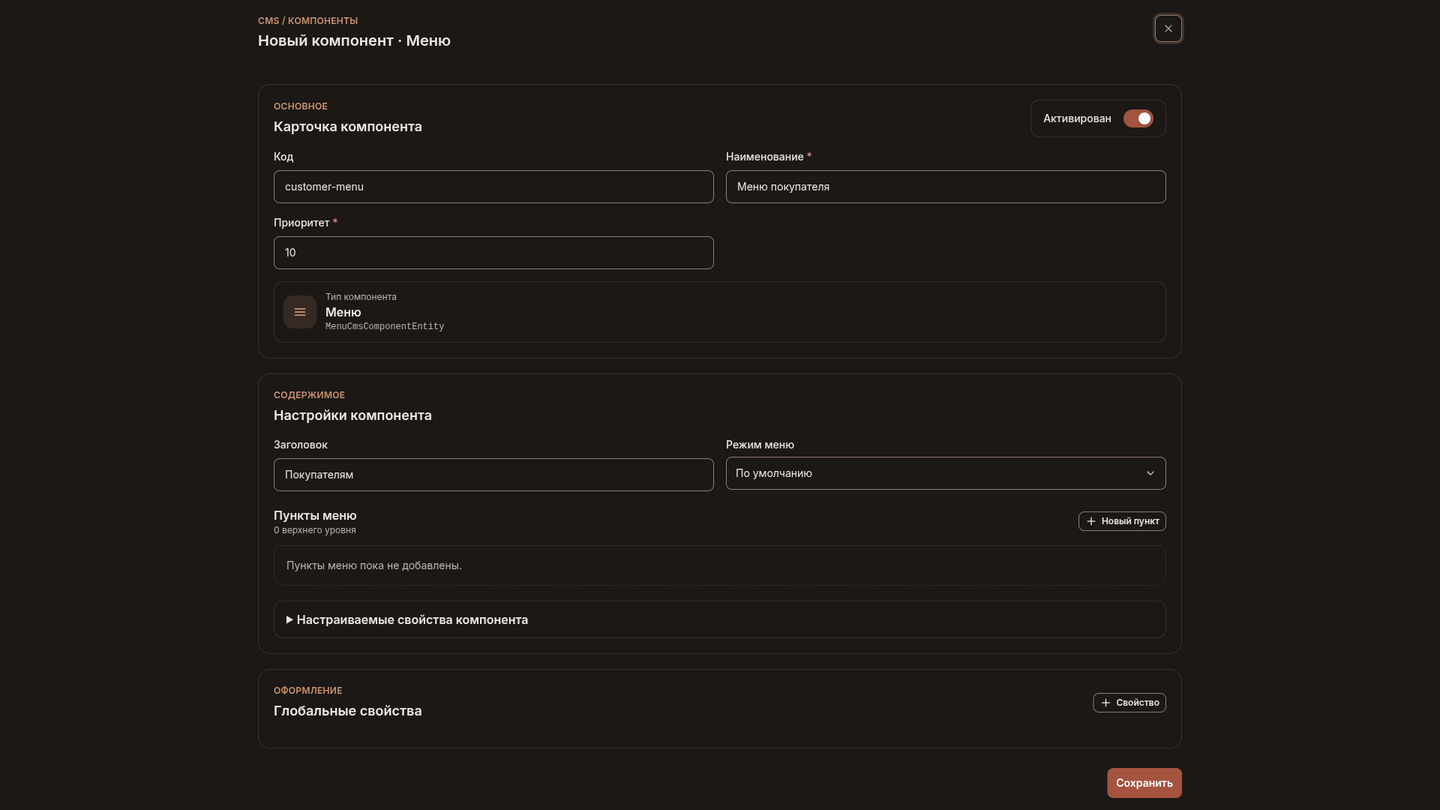Viewport: 1440px width, 810px height.
Task: Click the CMS / Компоненты breadcrumb
Action: pos(308,21)
